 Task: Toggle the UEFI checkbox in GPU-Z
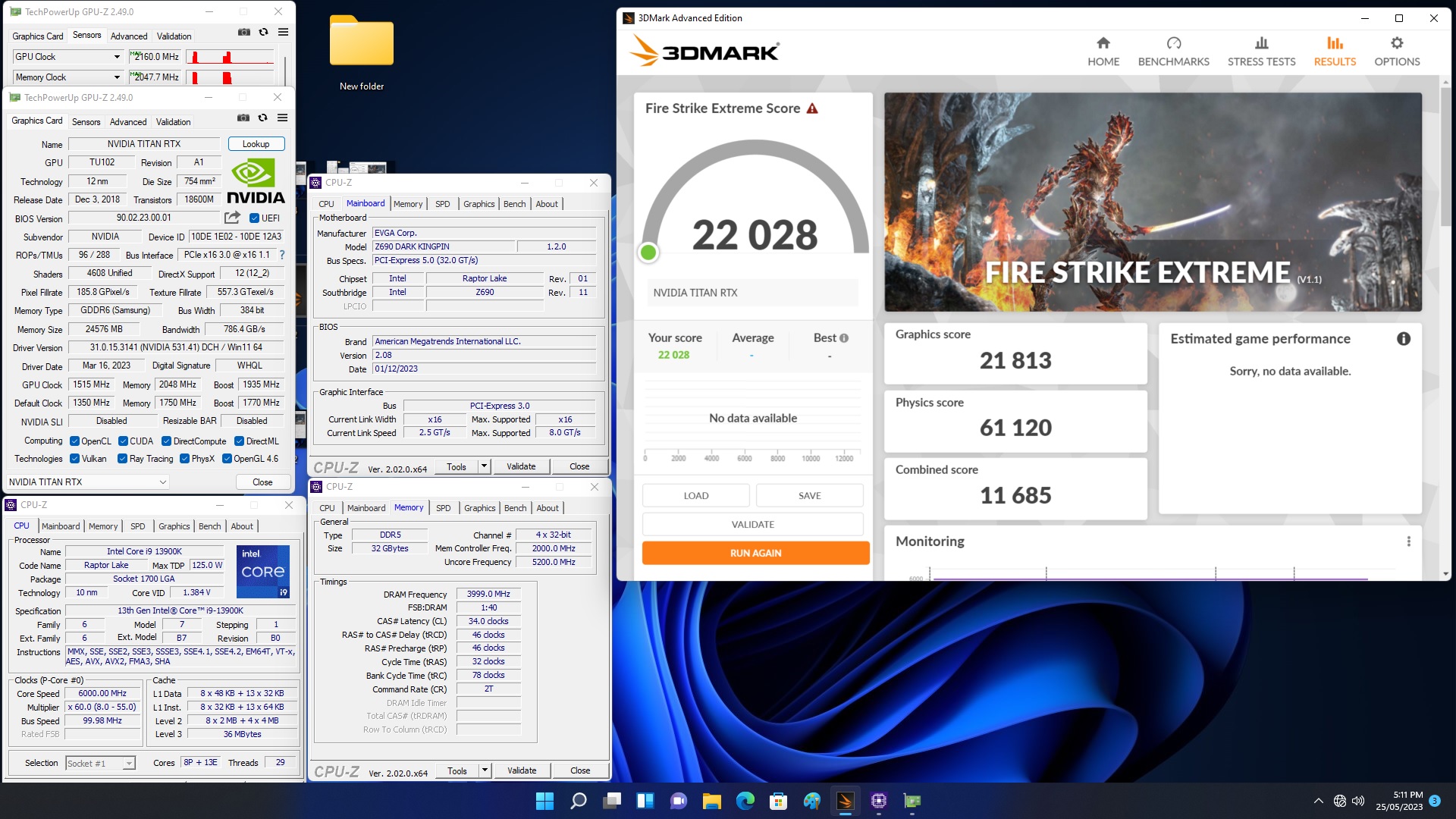coord(255,218)
